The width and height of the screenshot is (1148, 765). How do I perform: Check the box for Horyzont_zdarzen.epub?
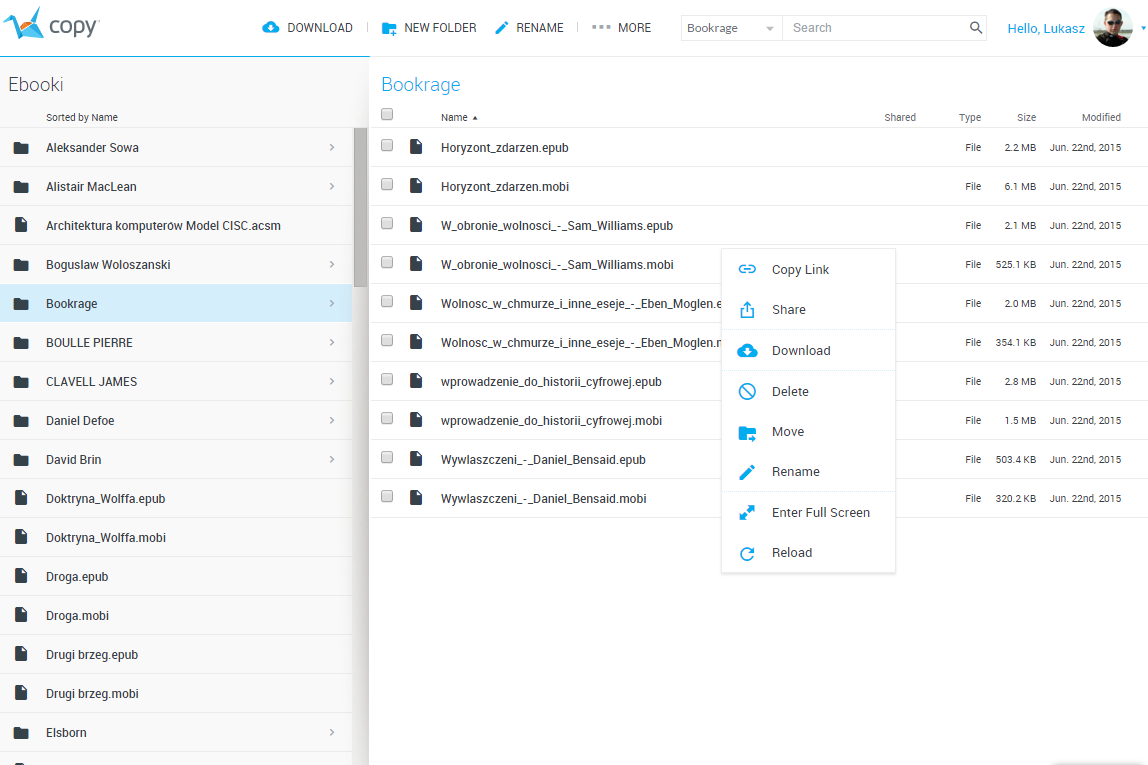(x=387, y=146)
